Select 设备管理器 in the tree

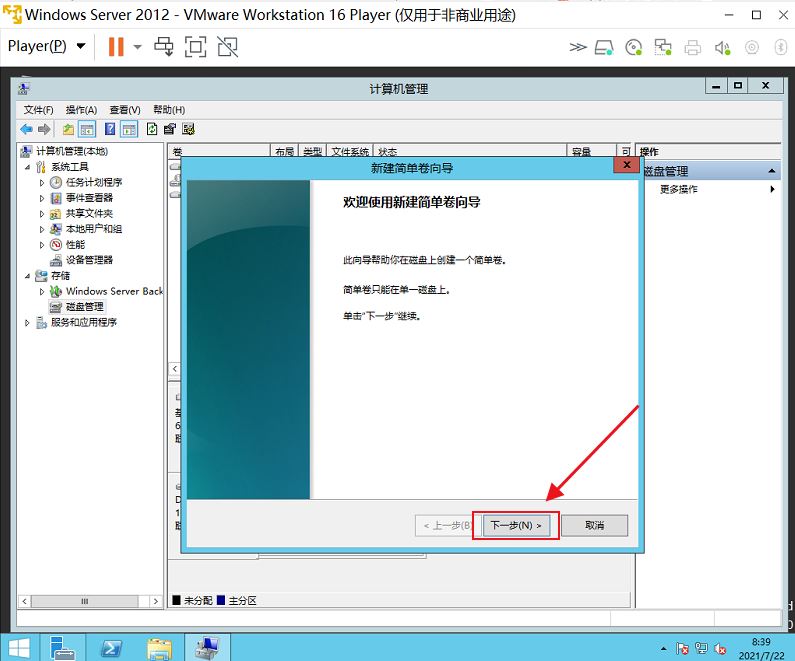89,260
